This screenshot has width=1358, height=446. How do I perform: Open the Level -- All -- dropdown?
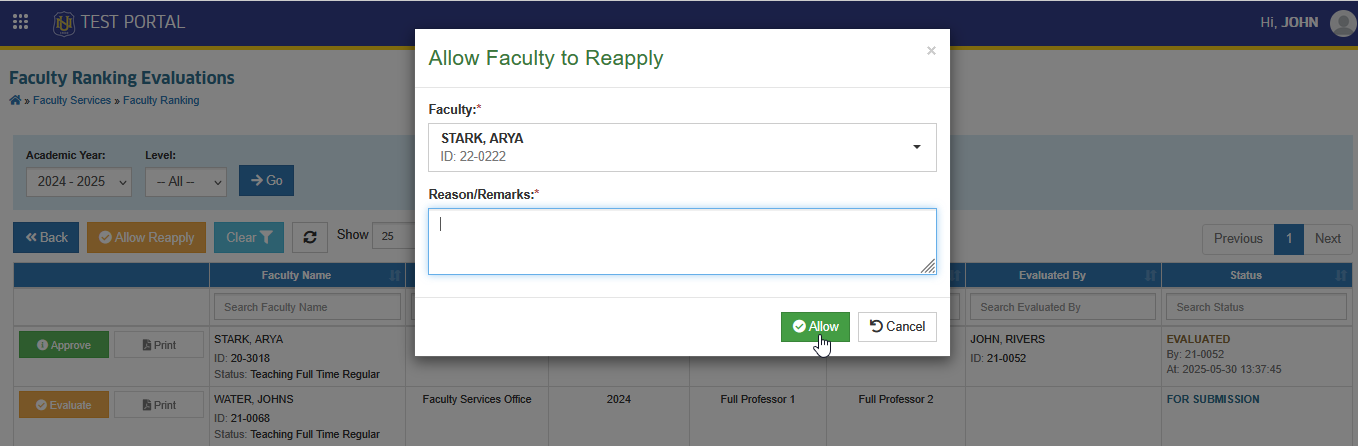[185, 181]
